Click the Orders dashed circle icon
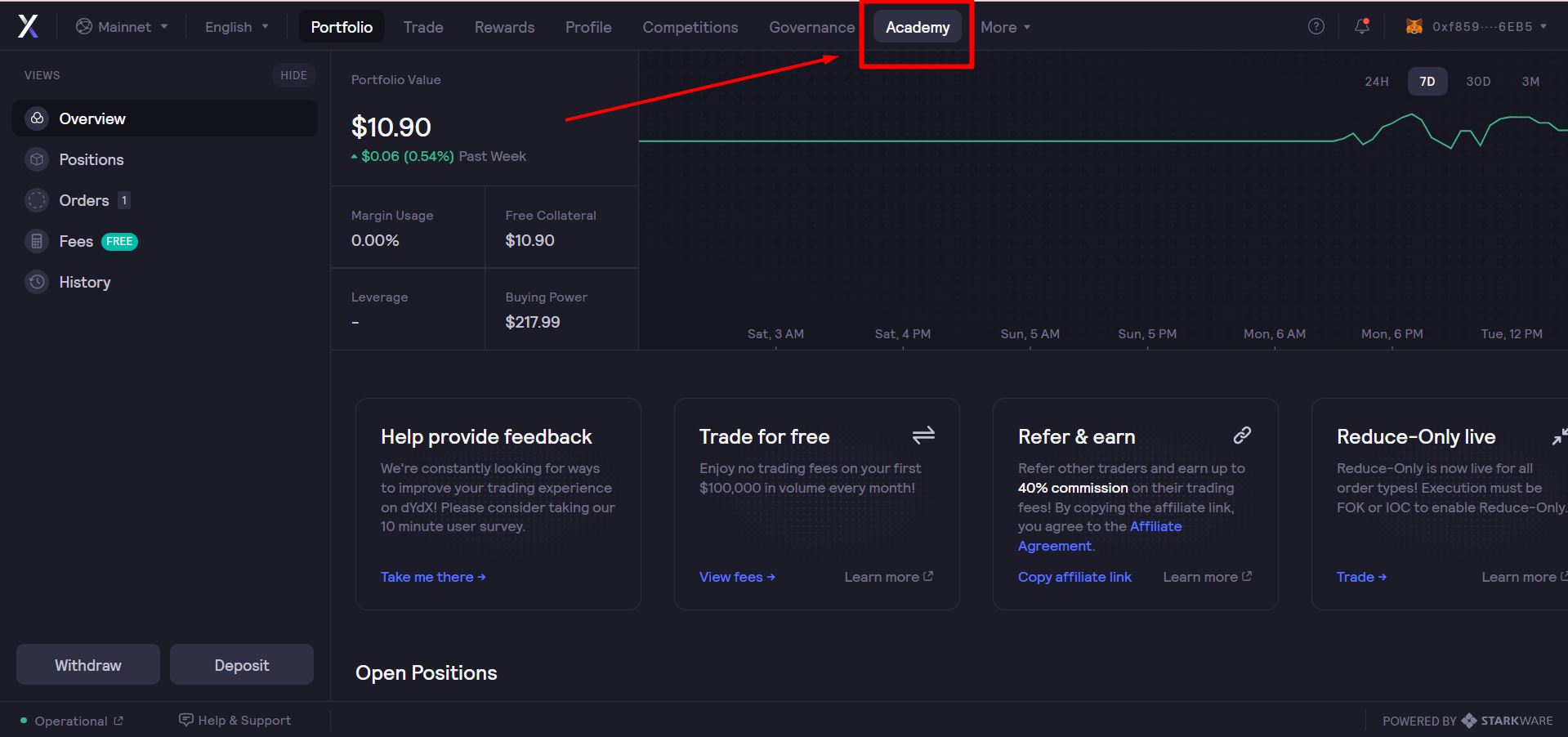Image resolution: width=1568 pixels, height=737 pixels. pyautogui.click(x=37, y=200)
